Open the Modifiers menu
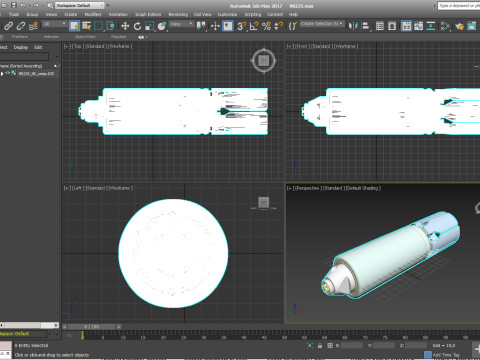 (x=93, y=14)
